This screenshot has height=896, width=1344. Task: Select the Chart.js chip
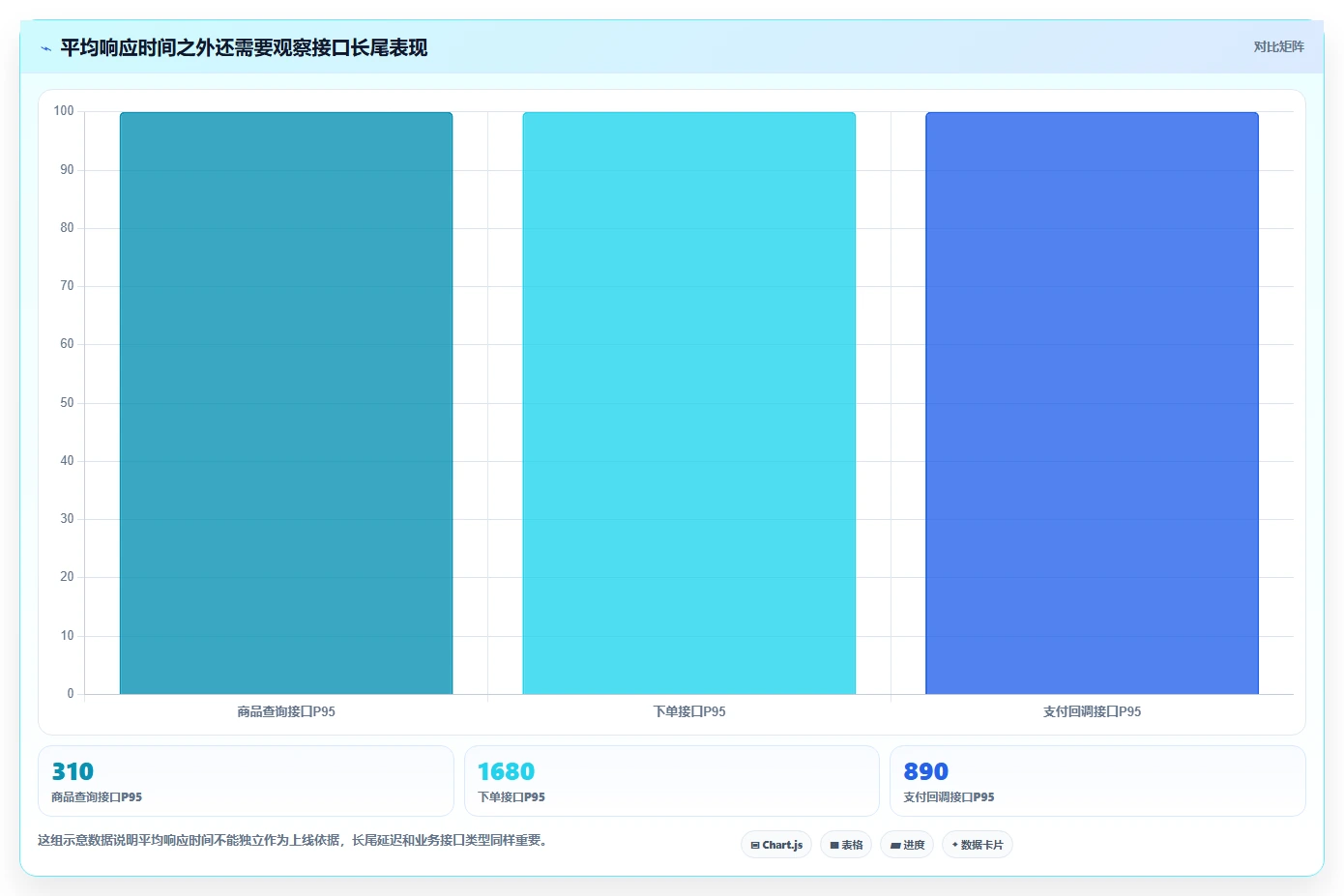coord(776,845)
